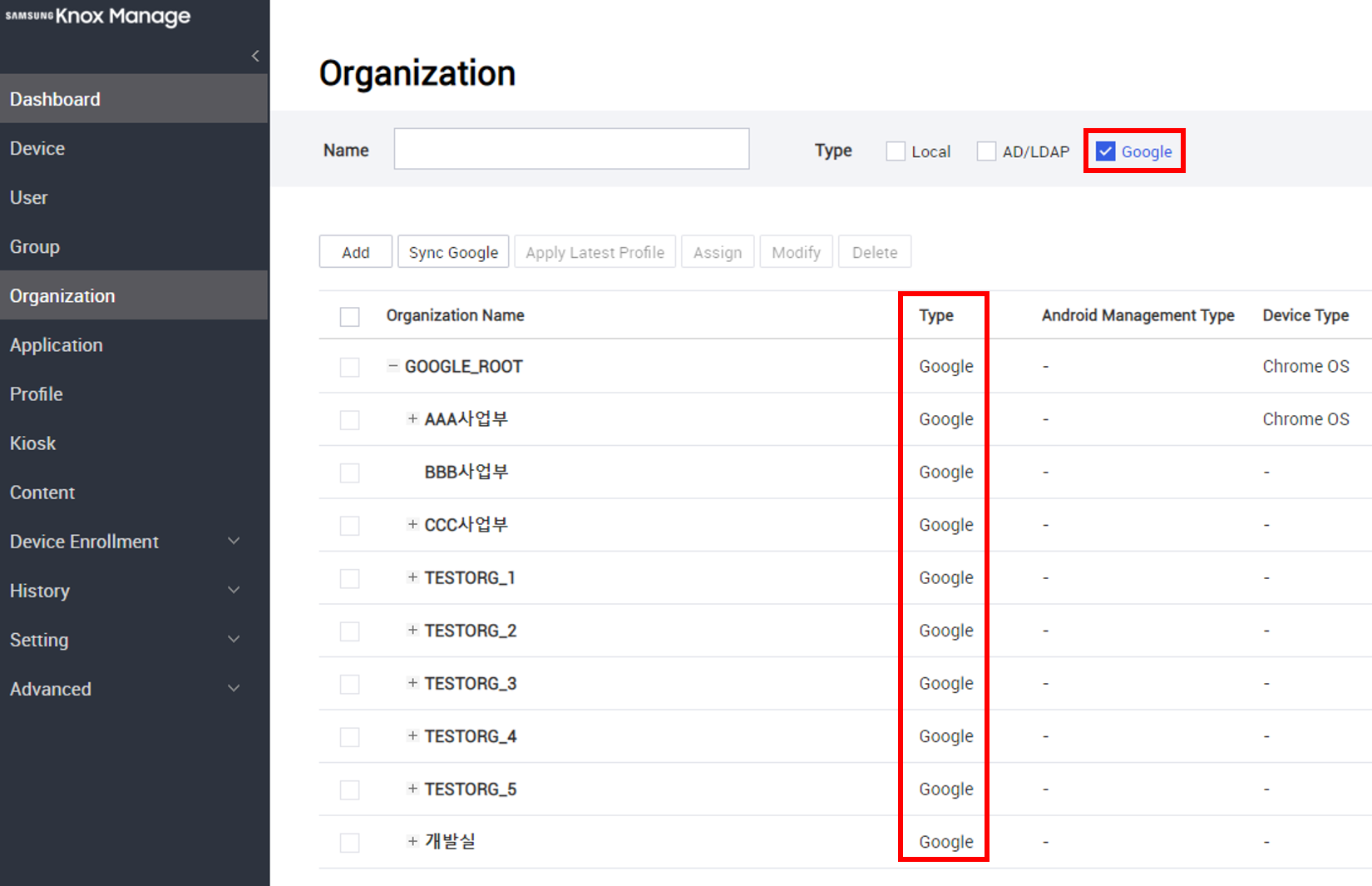Uncheck the Google type filter

coord(1106,151)
